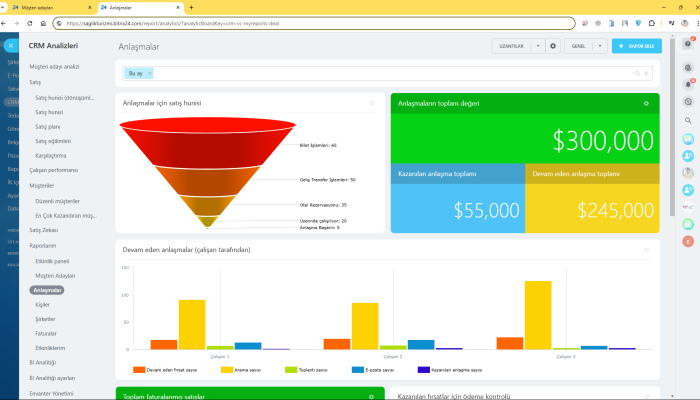The height and width of the screenshot is (400, 700).
Task: Click the help question mark icon
Action: [x=688, y=44]
